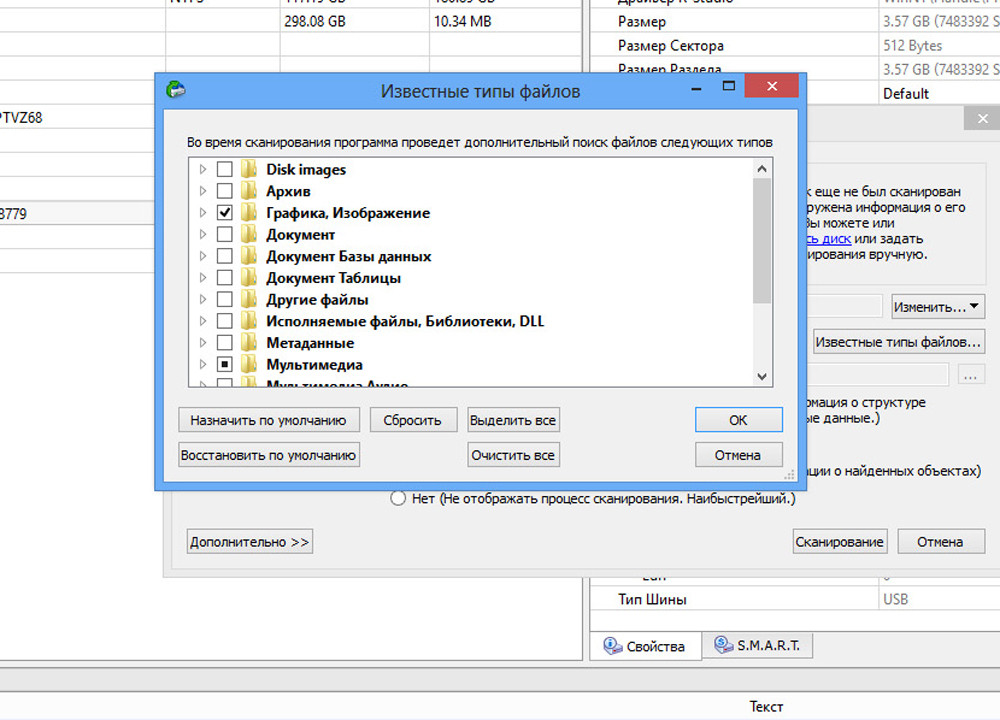Enable the Документ Базы данных checkbox

click(225, 257)
